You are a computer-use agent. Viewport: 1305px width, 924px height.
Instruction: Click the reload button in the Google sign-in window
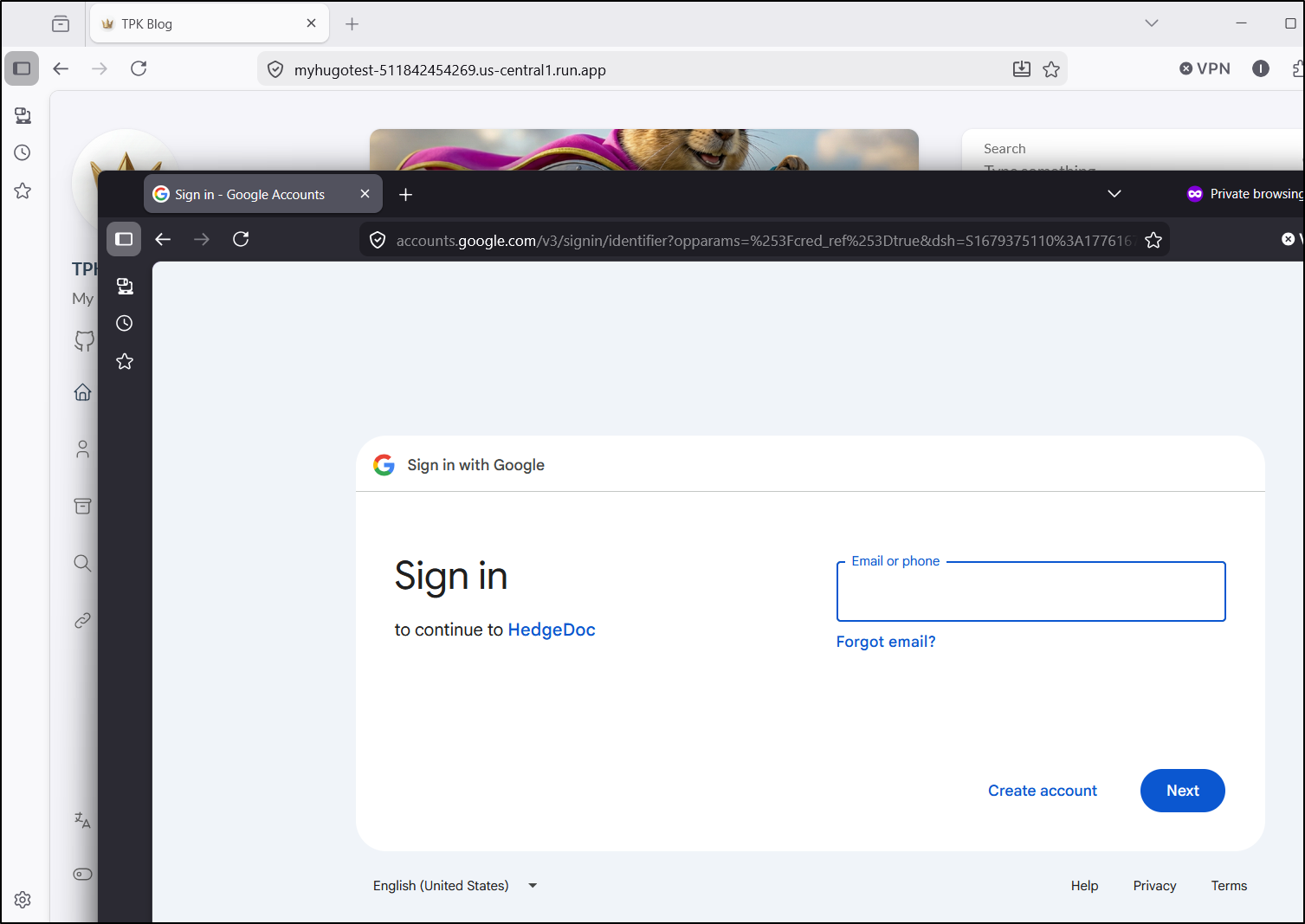tap(241, 239)
